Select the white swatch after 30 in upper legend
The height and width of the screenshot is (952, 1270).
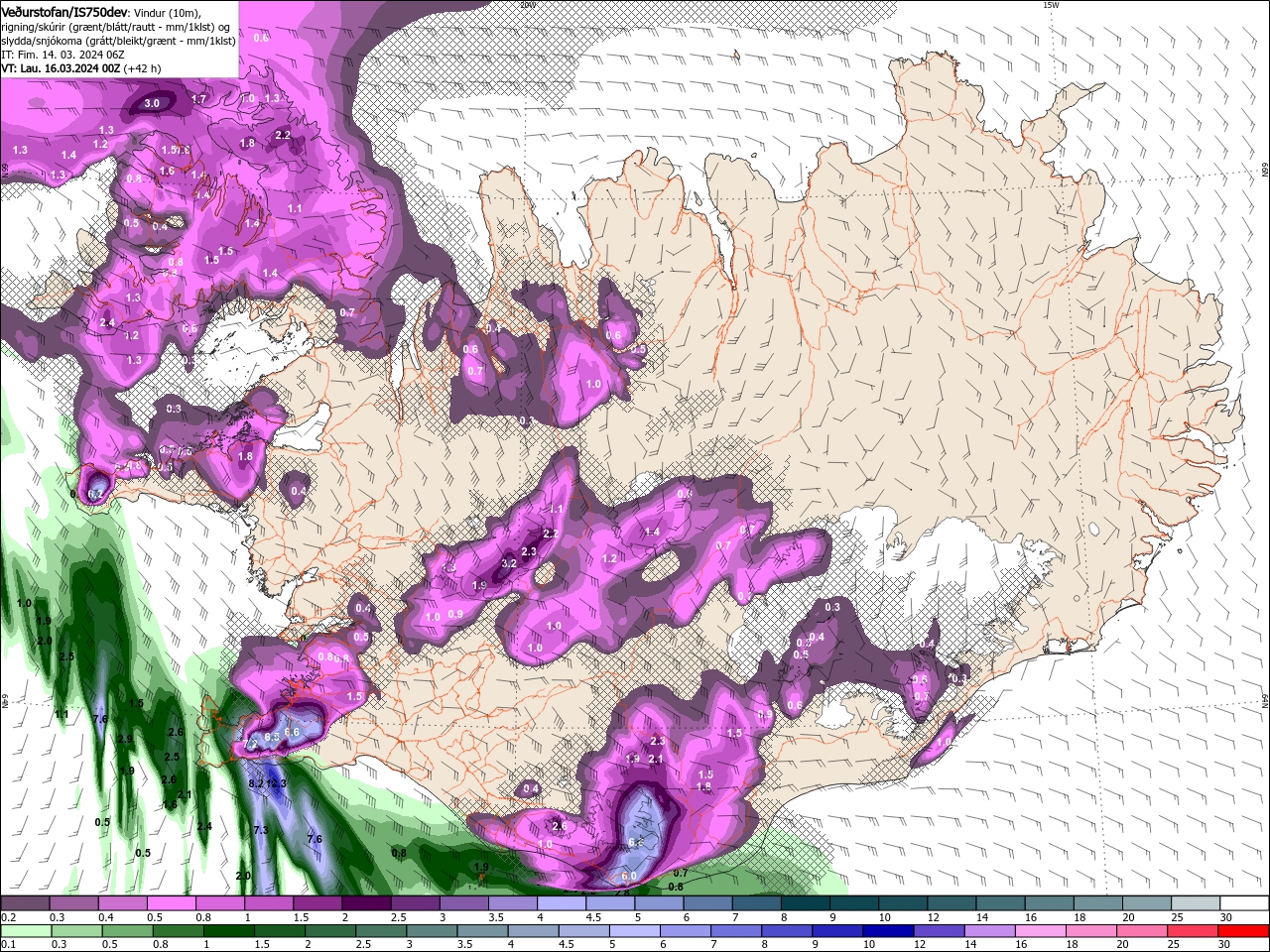(1244, 902)
